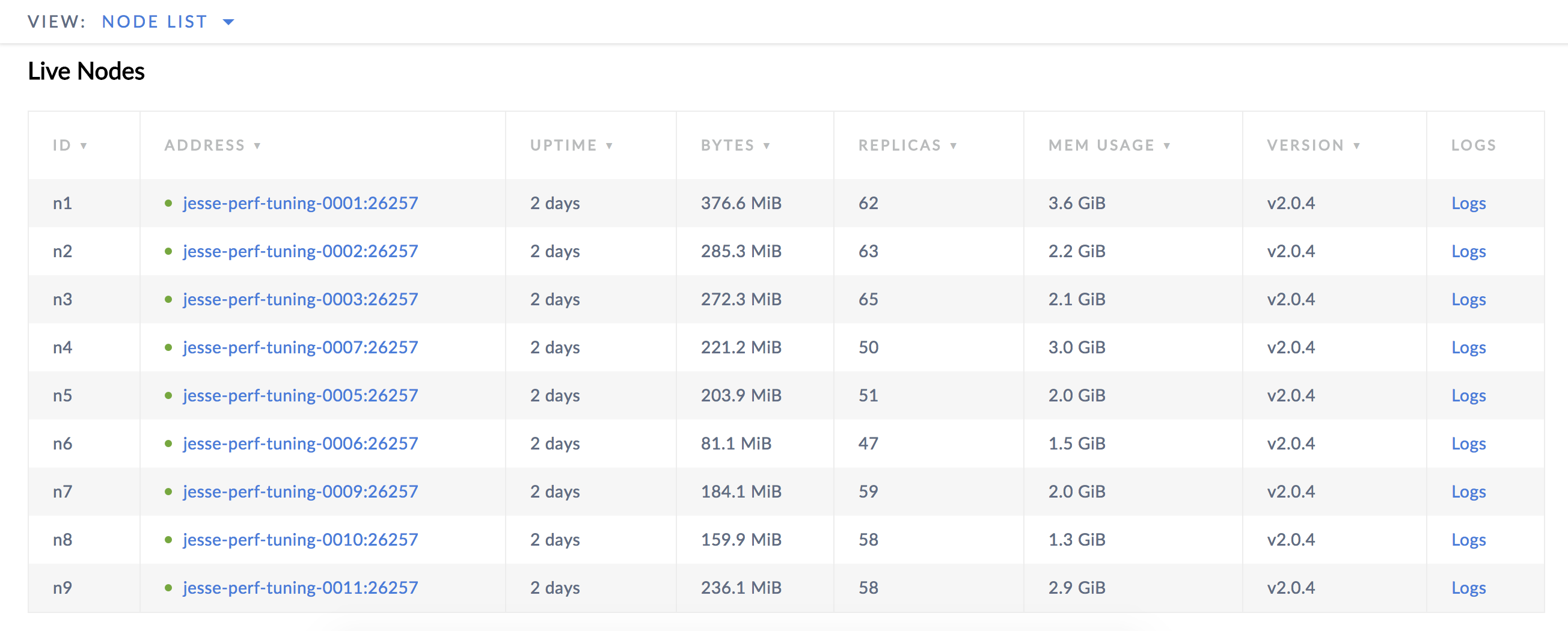Open jesse-perf-tuning-0007 node details
The height and width of the screenshot is (631, 1568).
301,347
